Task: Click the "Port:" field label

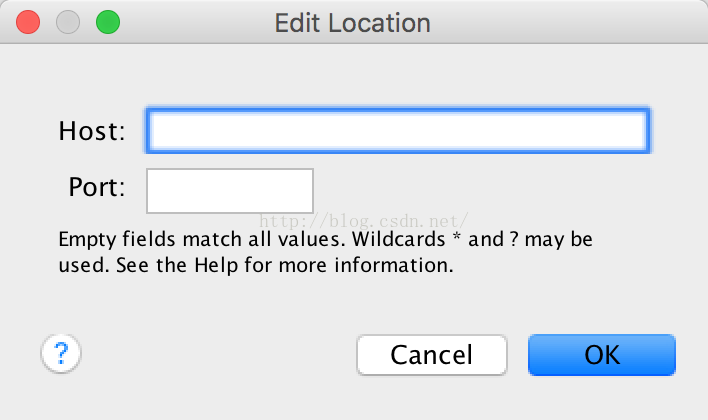Action: (x=97, y=187)
